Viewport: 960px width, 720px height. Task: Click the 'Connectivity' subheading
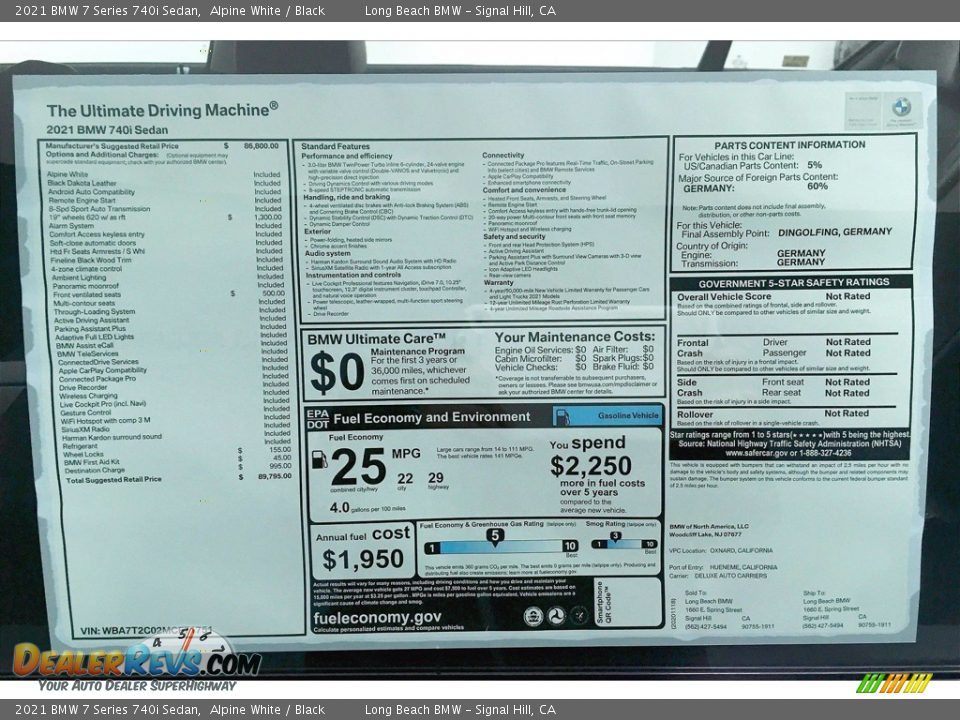tap(503, 156)
